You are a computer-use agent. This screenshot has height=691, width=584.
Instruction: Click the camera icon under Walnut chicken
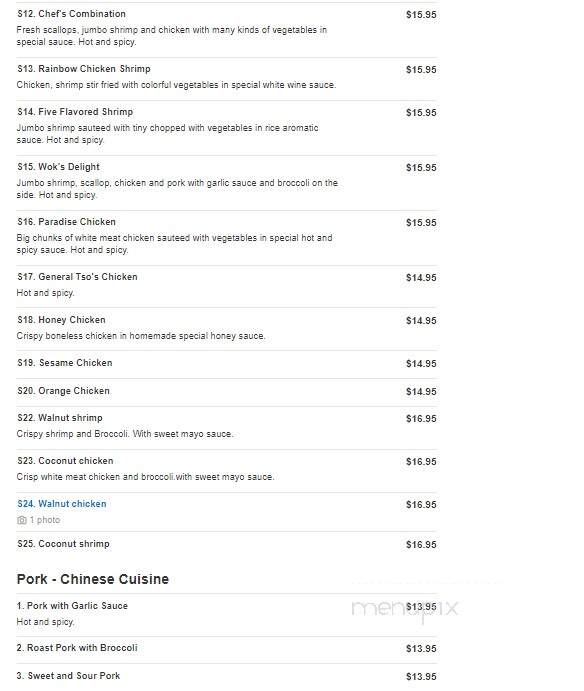(22, 520)
